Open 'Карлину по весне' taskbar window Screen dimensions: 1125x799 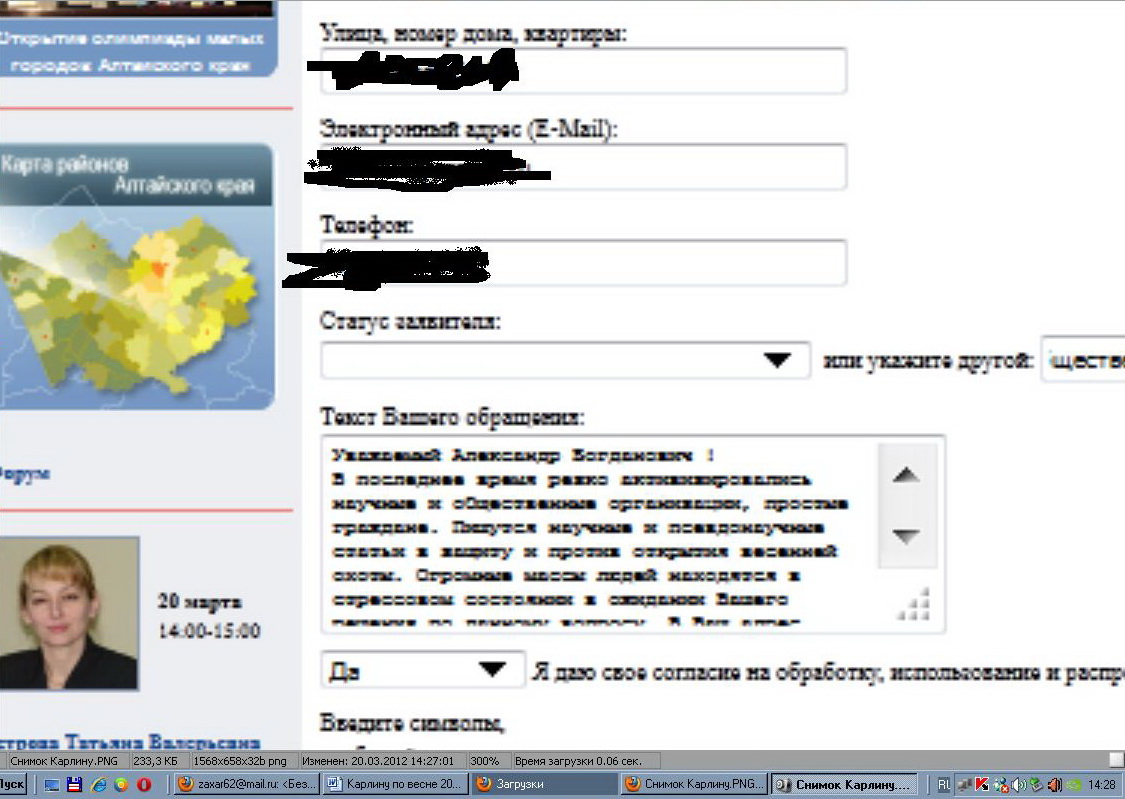pos(394,785)
